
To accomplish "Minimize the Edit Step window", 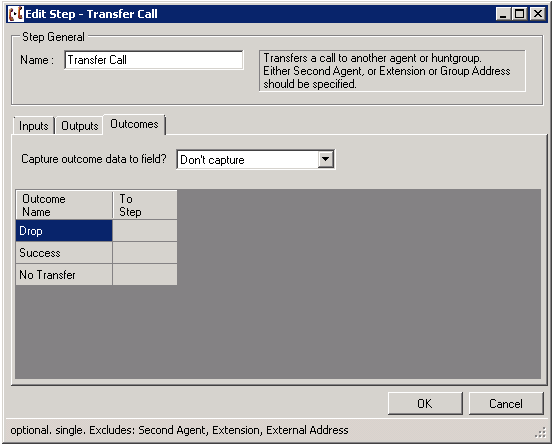I will [503, 14].
